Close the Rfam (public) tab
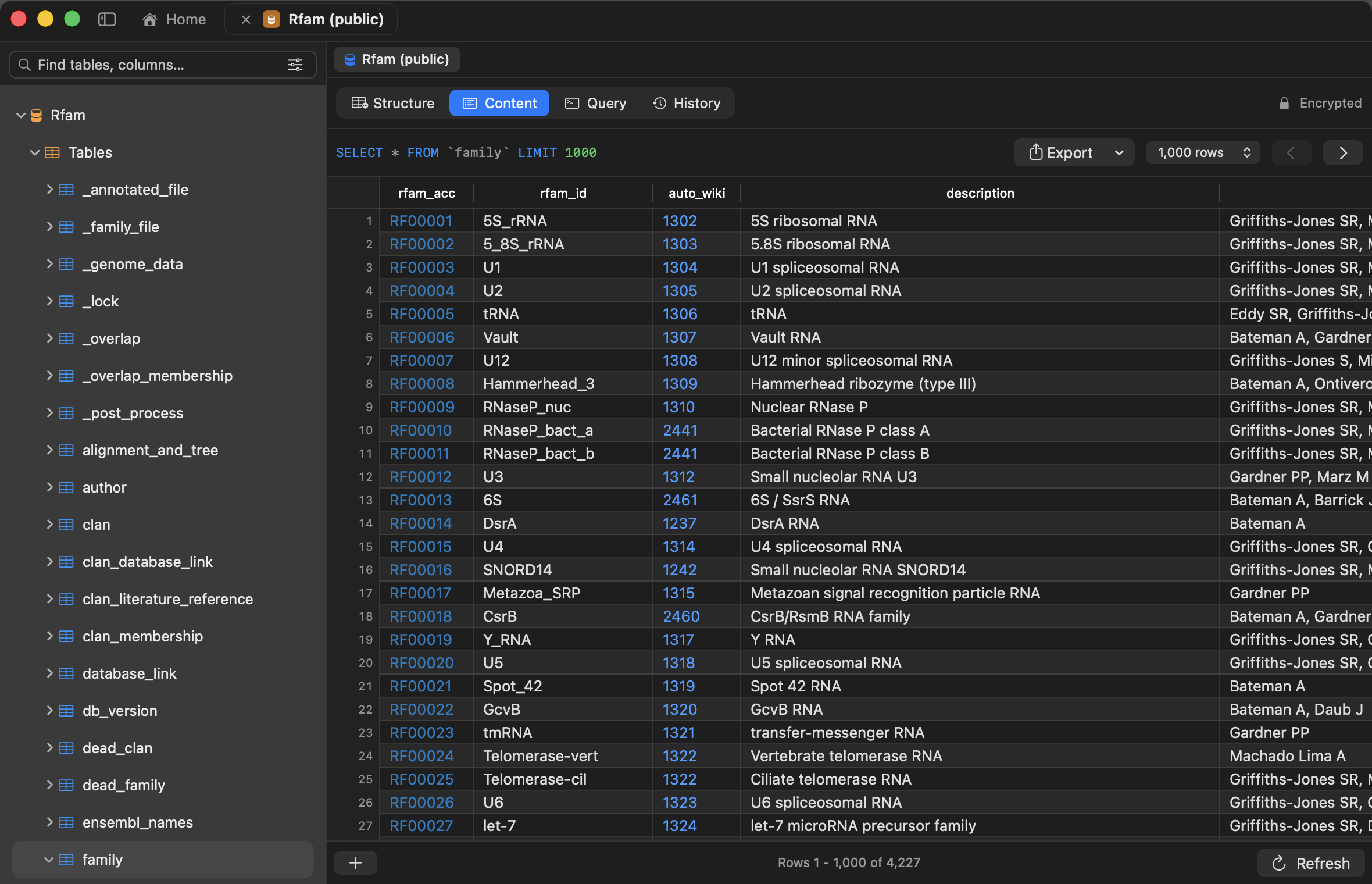This screenshot has height=884, width=1372. [x=246, y=19]
